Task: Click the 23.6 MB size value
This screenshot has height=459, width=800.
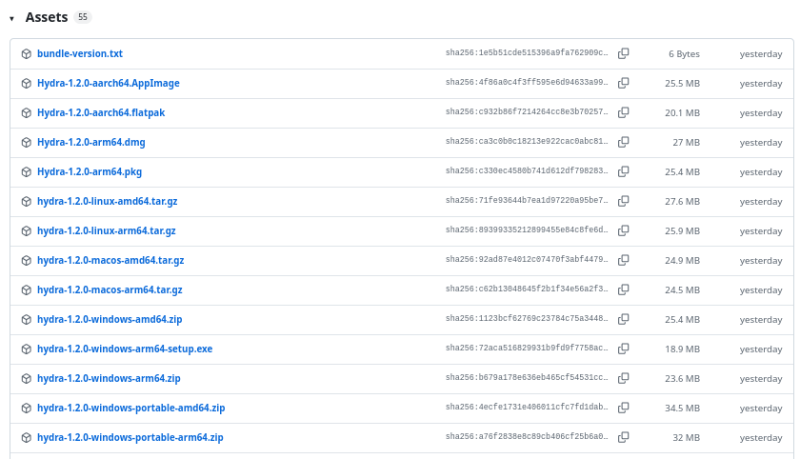Action: [x=682, y=379]
